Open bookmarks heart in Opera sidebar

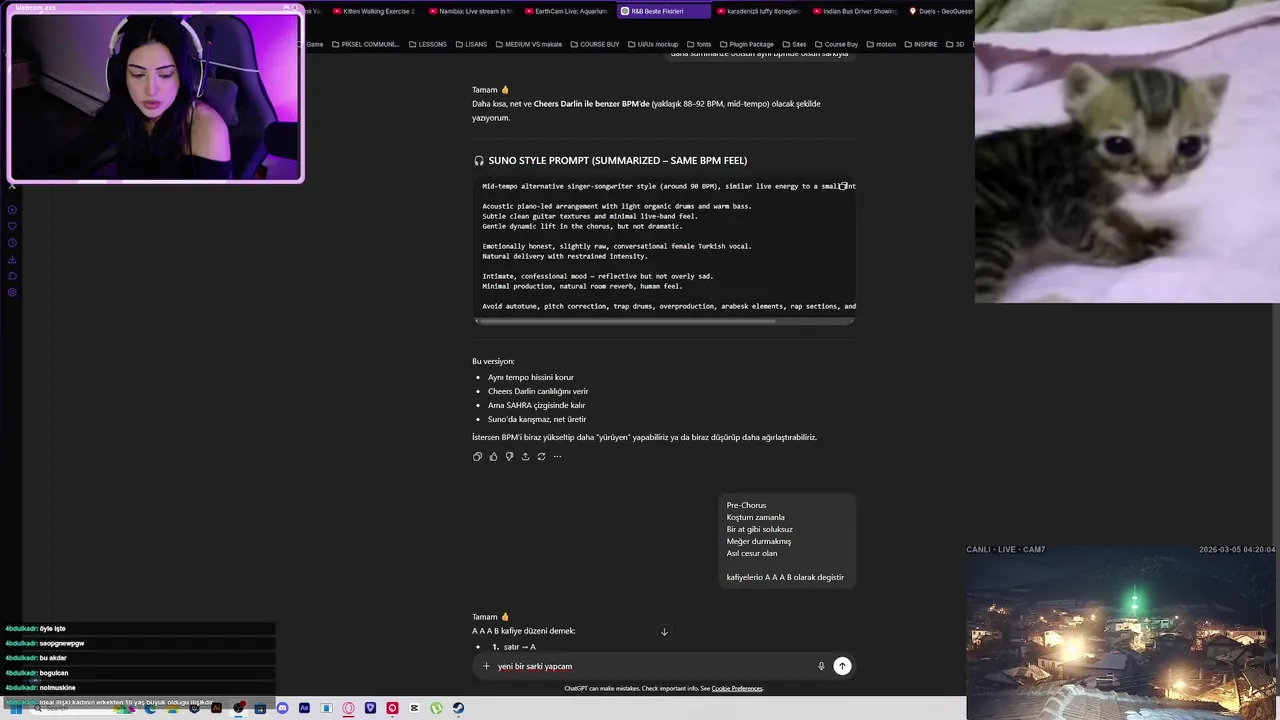[12, 226]
